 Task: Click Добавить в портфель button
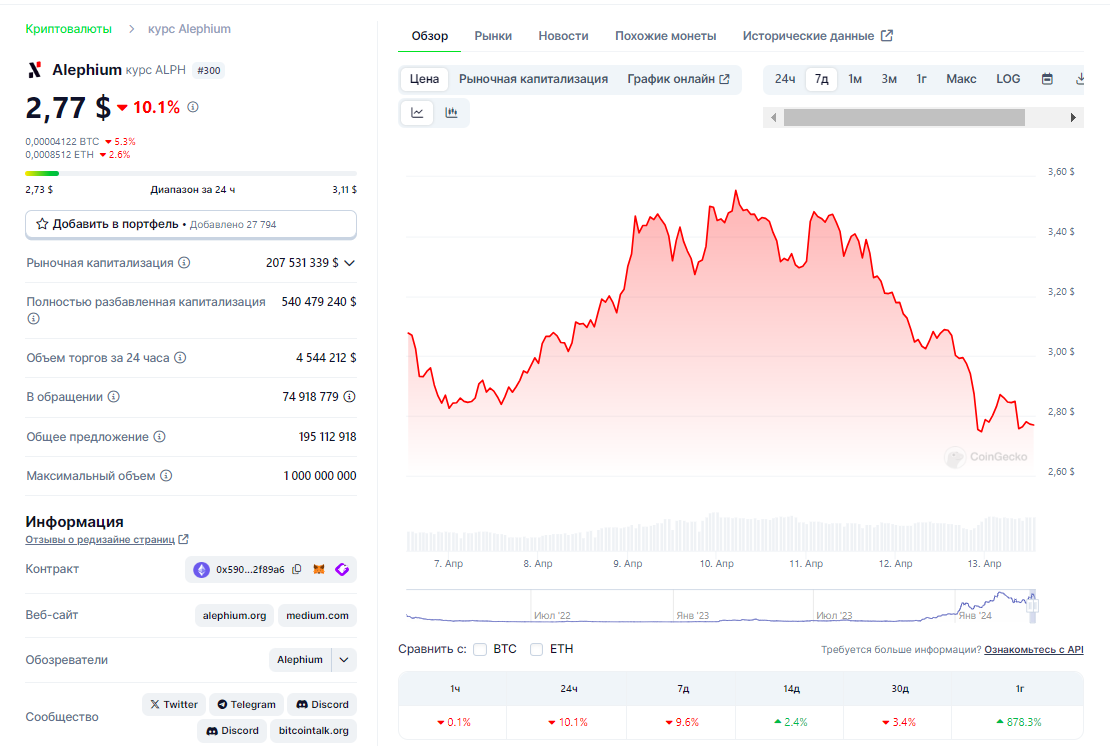(190, 224)
